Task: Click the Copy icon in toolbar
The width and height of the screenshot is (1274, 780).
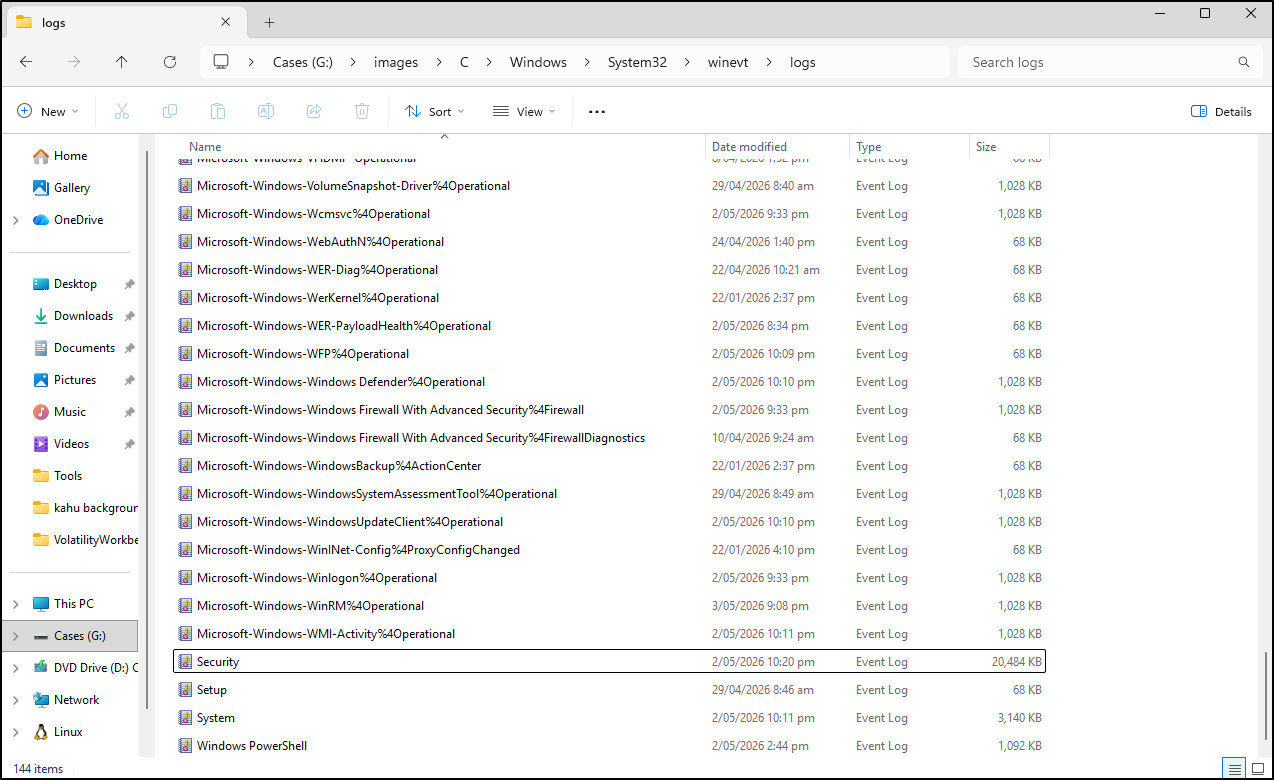Action: [170, 111]
